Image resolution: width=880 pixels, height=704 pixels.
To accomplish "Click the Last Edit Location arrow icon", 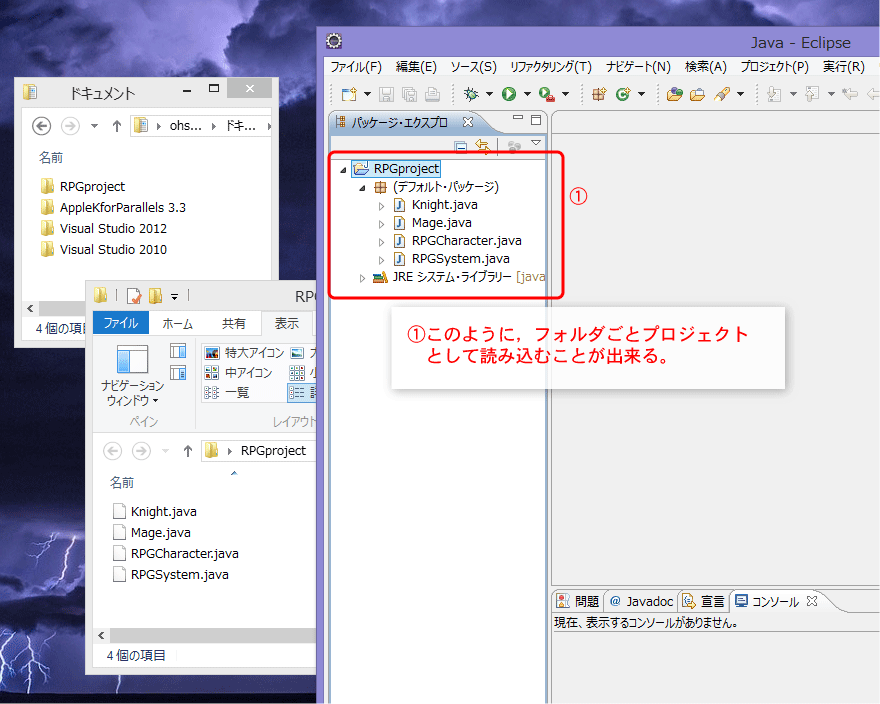I will coord(850,94).
